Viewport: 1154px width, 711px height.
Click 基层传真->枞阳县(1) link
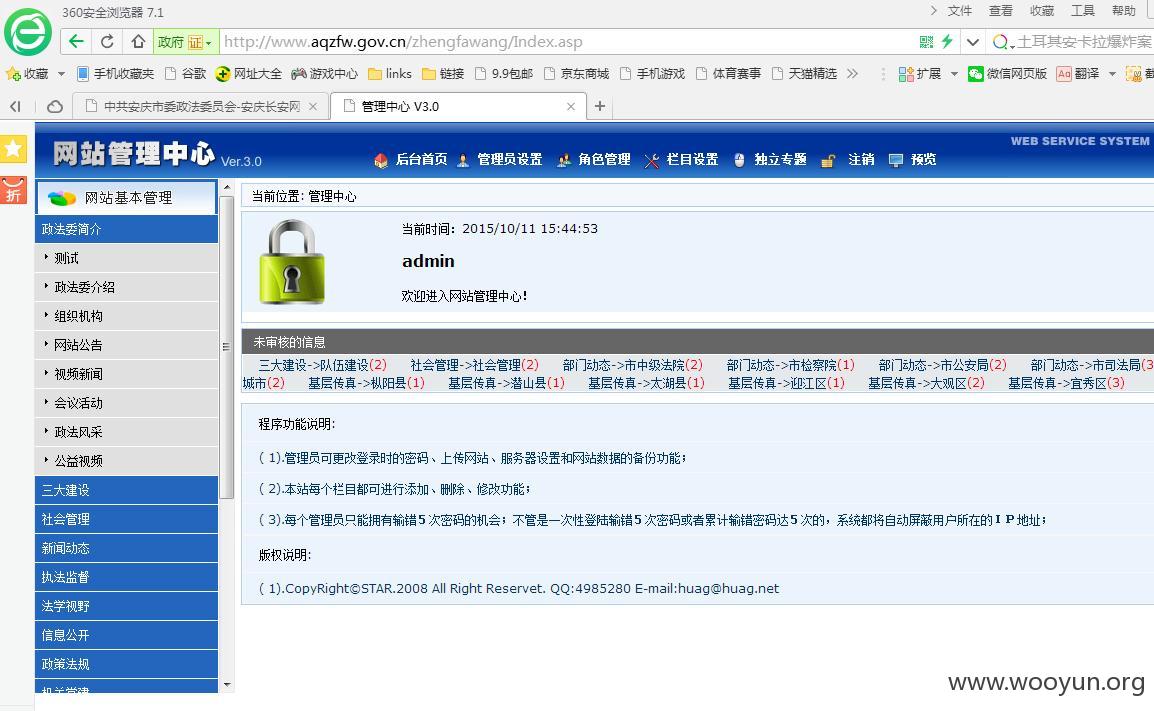(x=367, y=383)
